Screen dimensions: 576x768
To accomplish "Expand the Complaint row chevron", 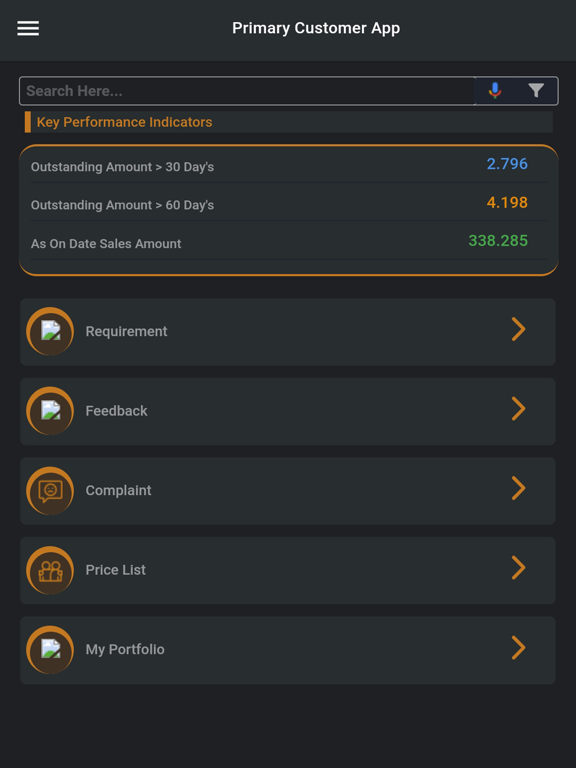I will (x=519, y=488).
